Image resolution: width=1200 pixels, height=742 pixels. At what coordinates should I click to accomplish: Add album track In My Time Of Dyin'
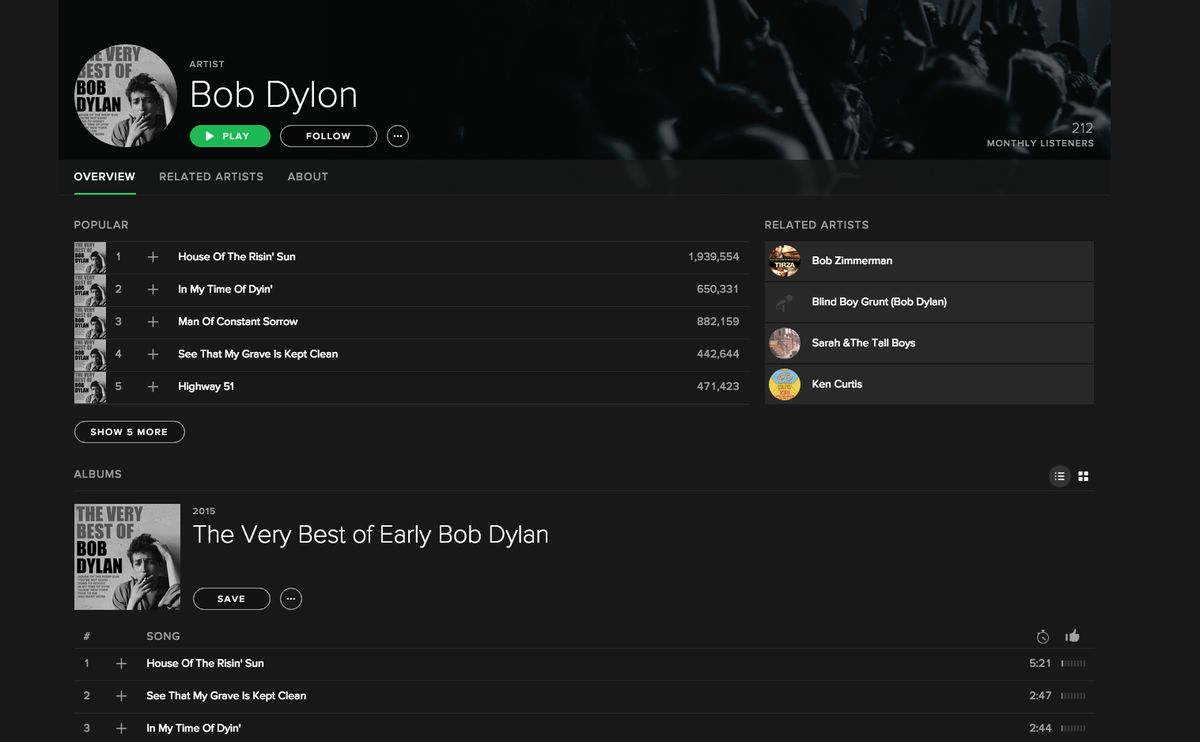coord(121,728)
